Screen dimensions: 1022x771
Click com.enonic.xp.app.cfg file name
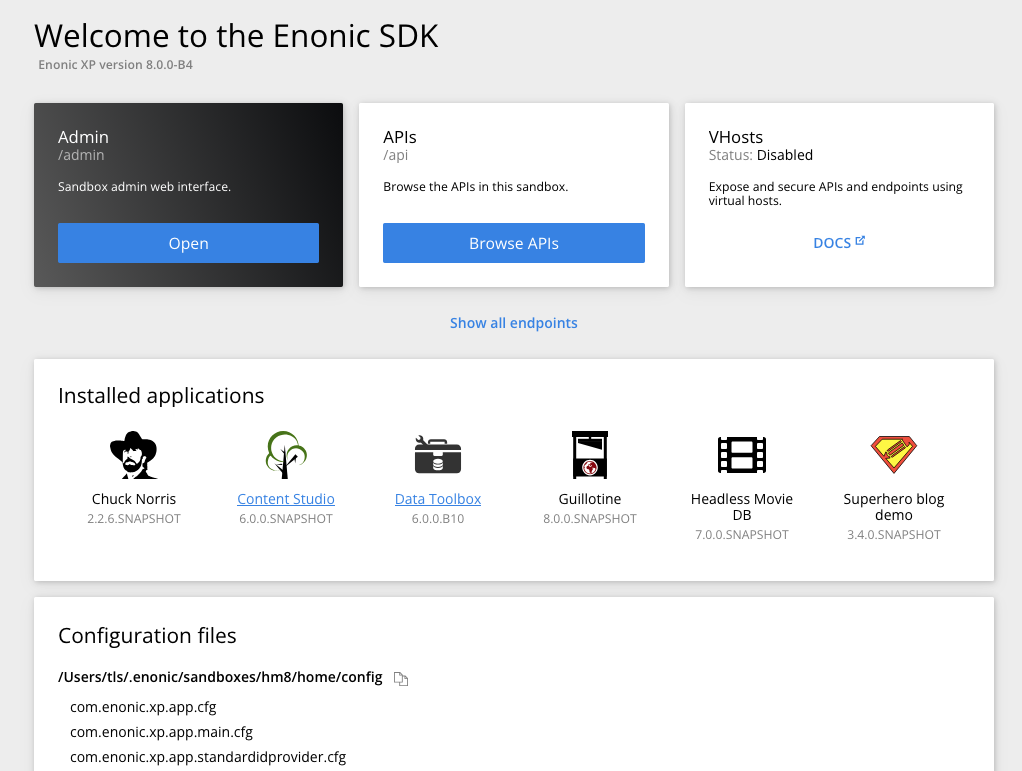point(143,707)
